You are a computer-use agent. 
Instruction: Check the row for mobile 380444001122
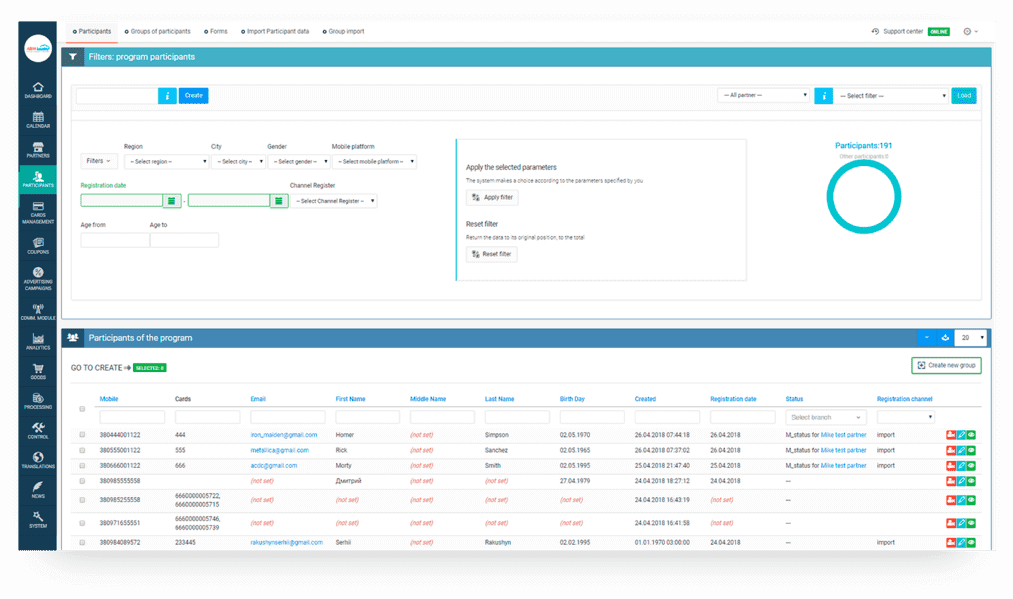pos(82,435)
